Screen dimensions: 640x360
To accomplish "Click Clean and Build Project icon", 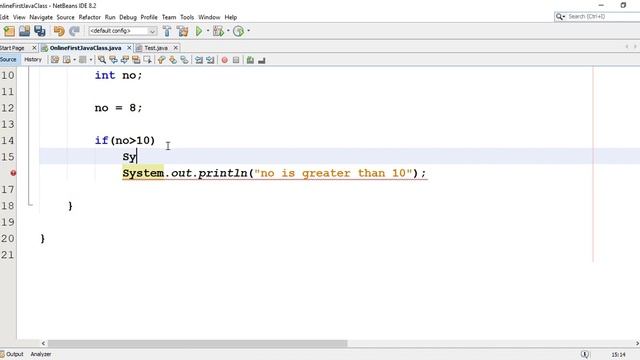I will pyautogui.click(x=182, y=31).
